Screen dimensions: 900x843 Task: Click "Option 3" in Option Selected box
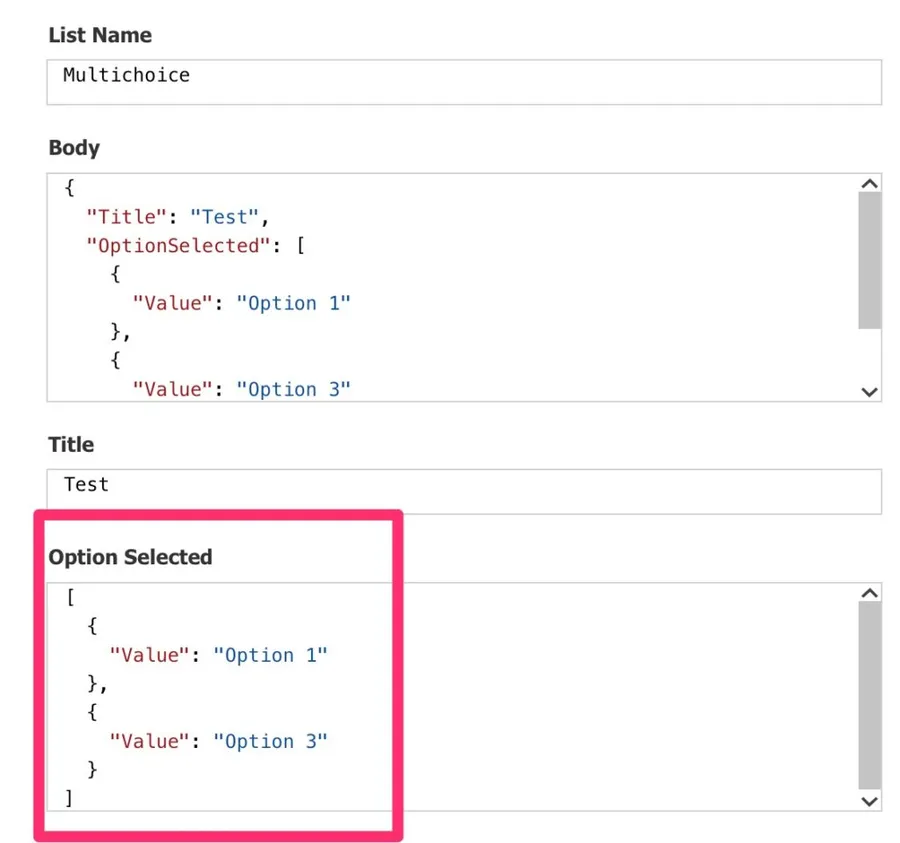(x=270, y=741)
